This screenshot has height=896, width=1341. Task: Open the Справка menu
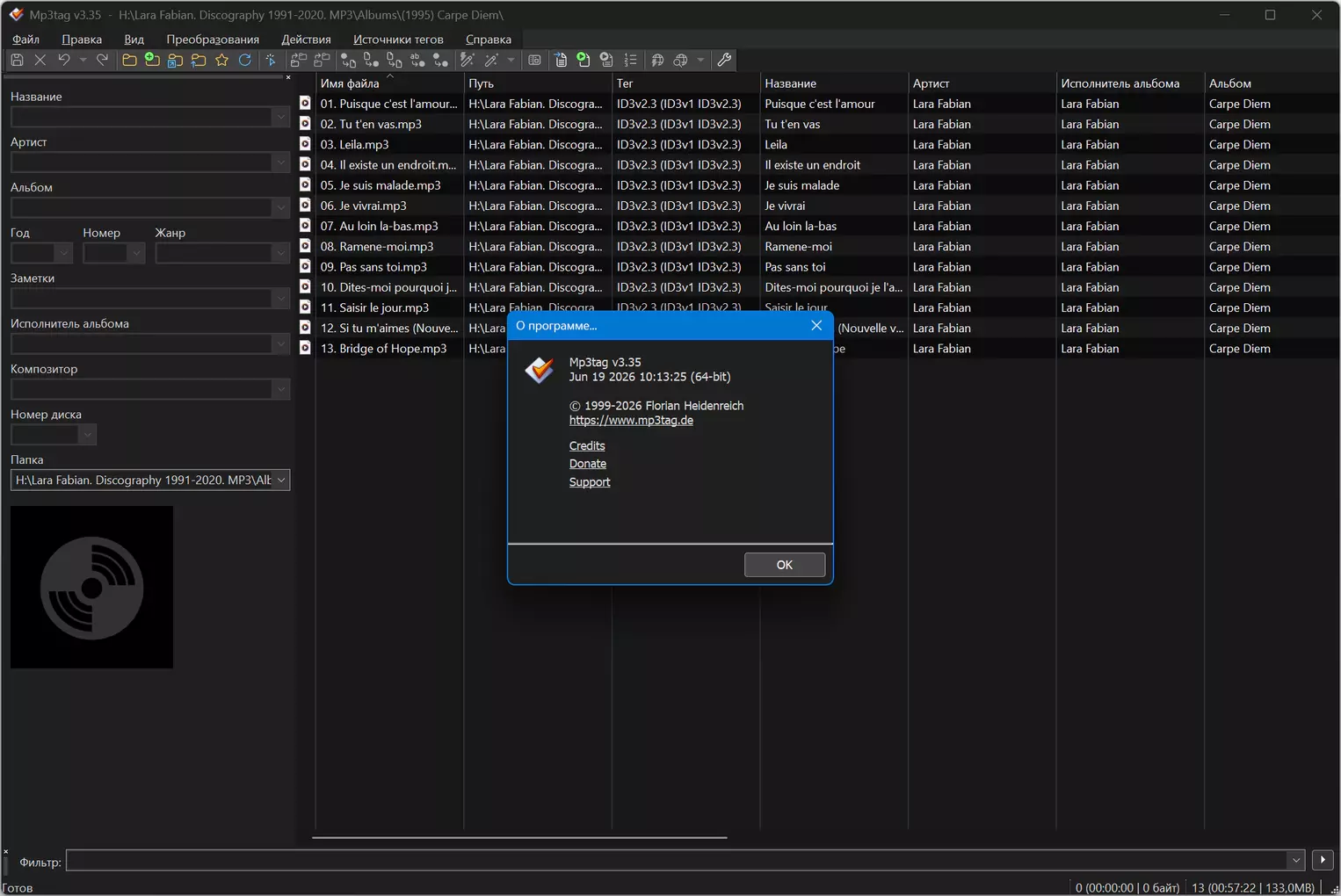point(489,40)
